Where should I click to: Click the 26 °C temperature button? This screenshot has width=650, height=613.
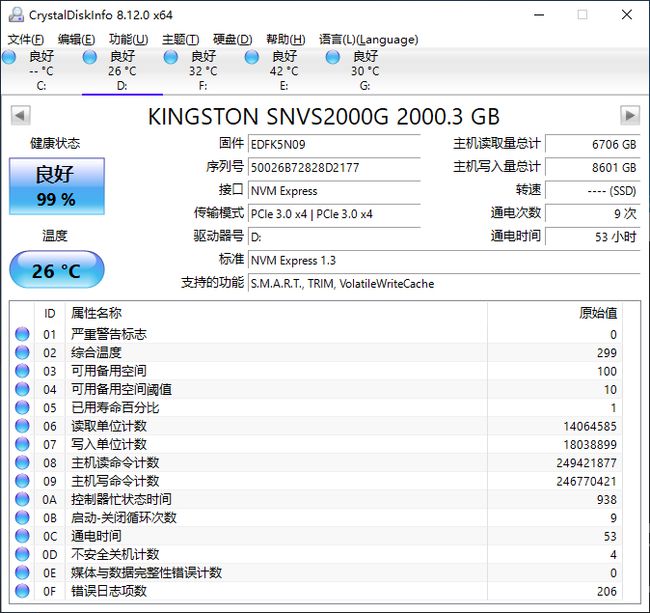pyautogui.click(x=57, y=269)
